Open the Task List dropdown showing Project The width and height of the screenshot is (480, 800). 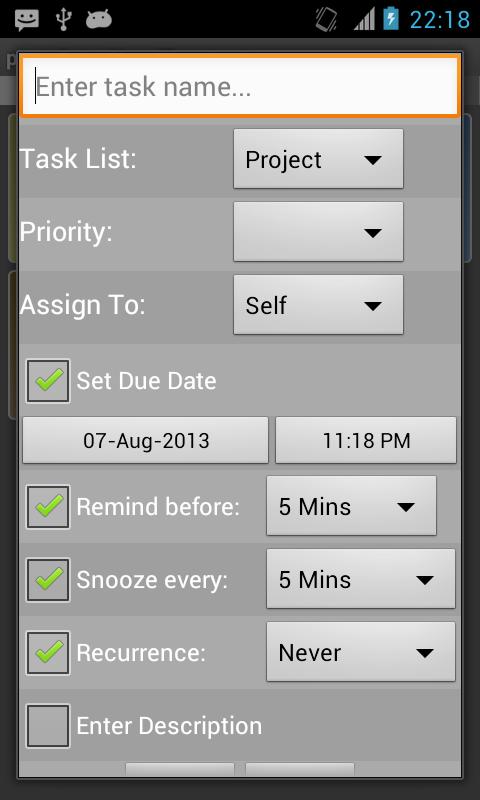[318, 159]
